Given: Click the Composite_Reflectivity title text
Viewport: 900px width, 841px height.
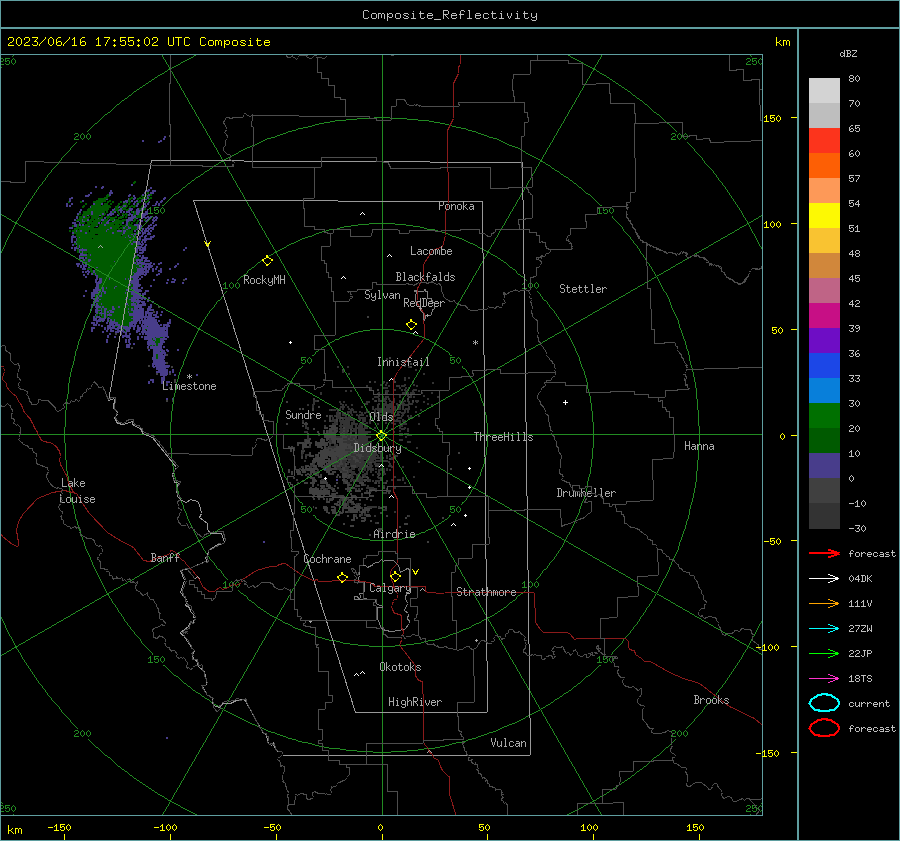Looking at the screenshot, I should point(449,15).
